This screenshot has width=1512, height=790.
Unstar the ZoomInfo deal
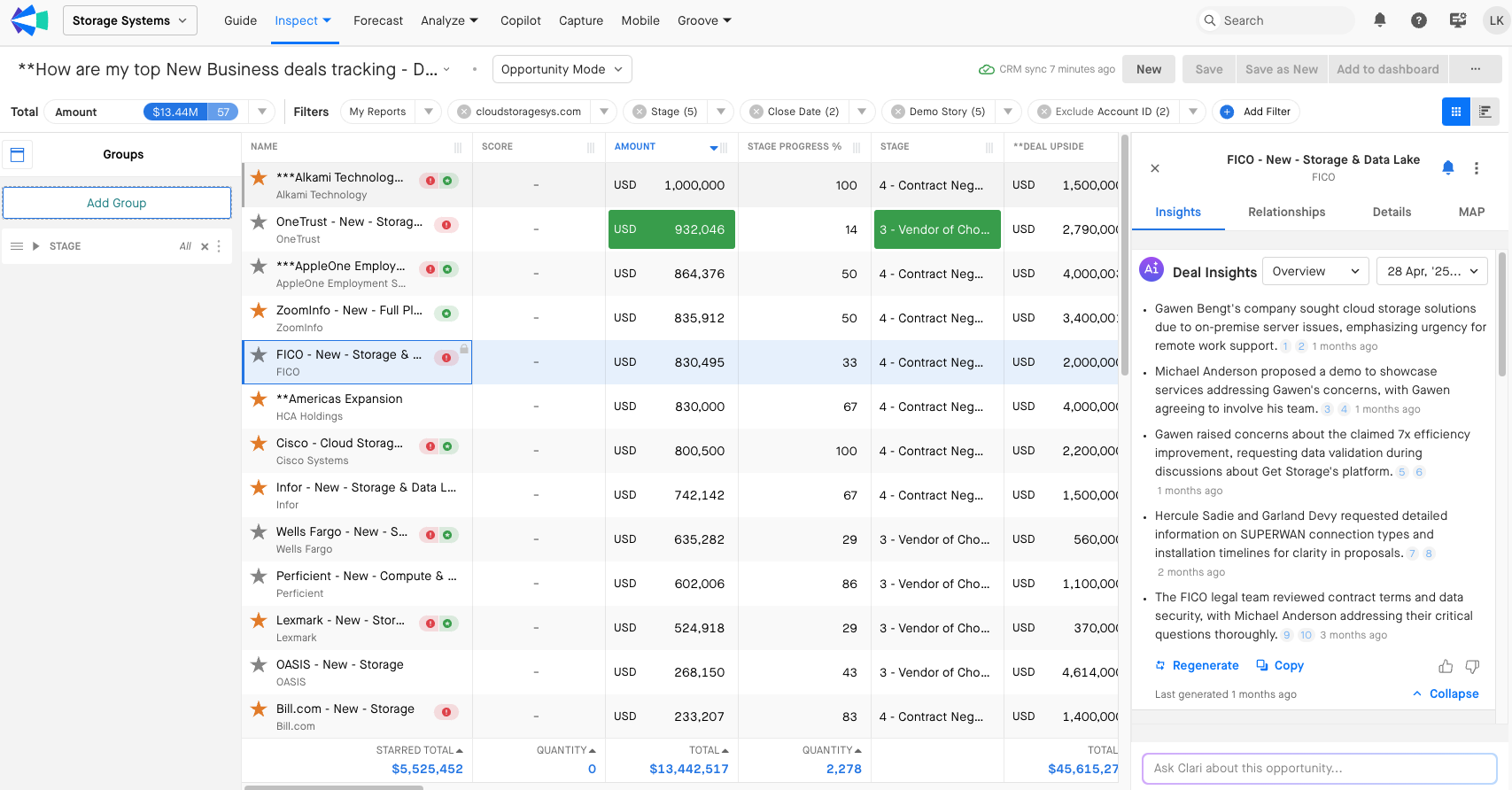pyautogui.click(x=259, y=311)
